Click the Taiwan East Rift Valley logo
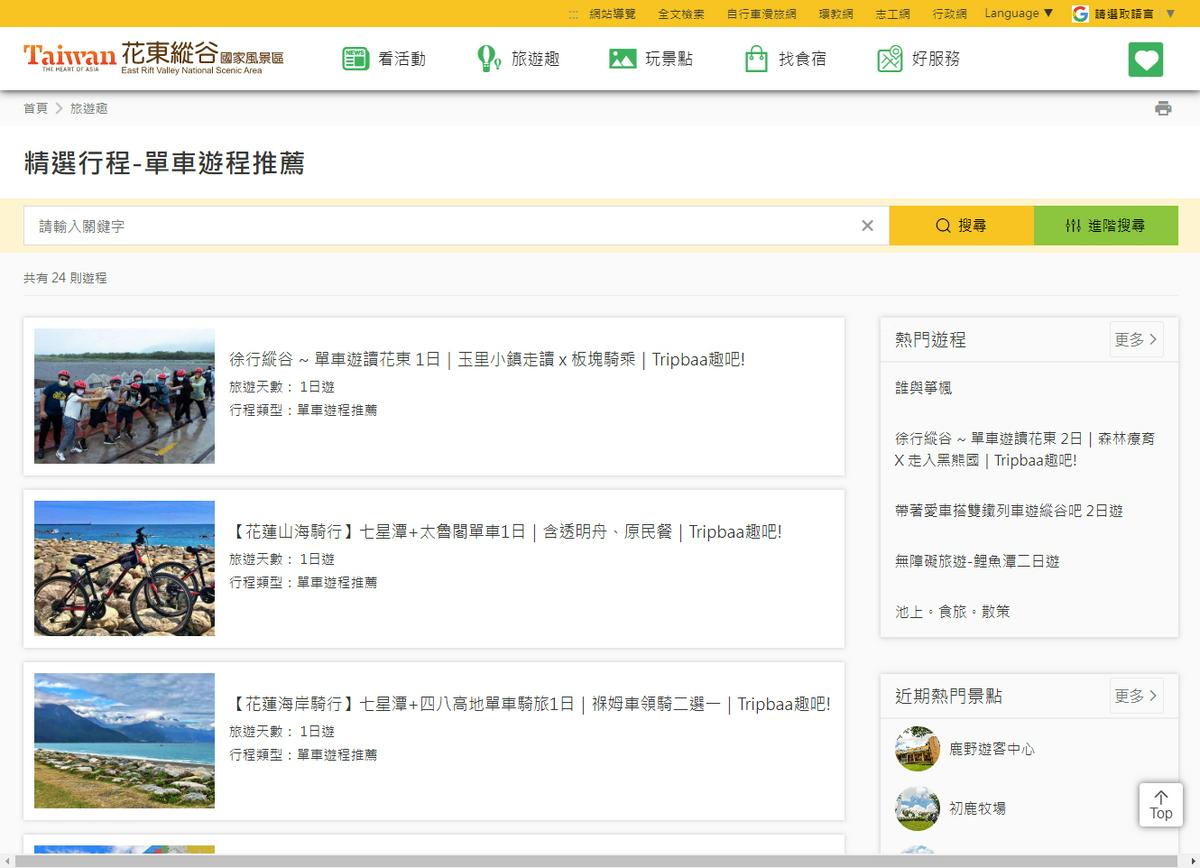The image size is (1200, 868). 154,58
